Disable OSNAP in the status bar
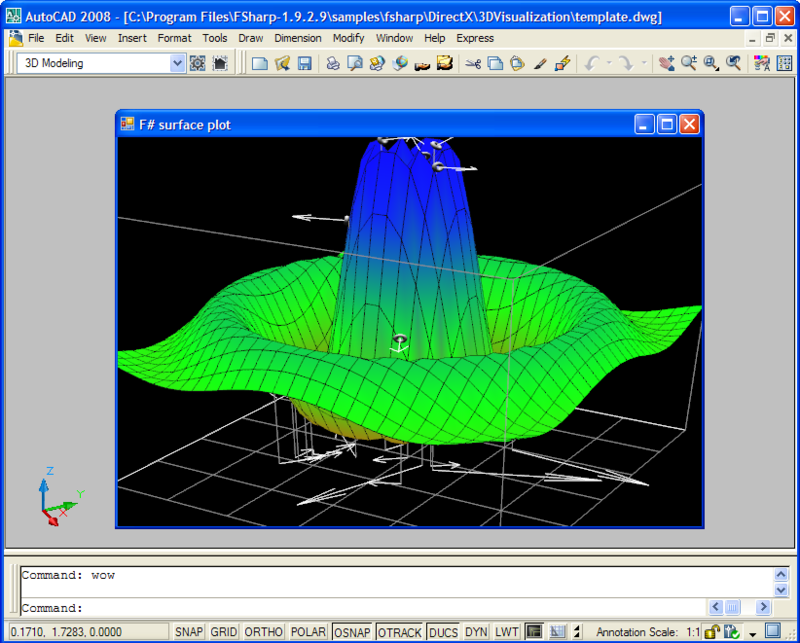This screenshot has width=800, height=643. click(353, 632)
